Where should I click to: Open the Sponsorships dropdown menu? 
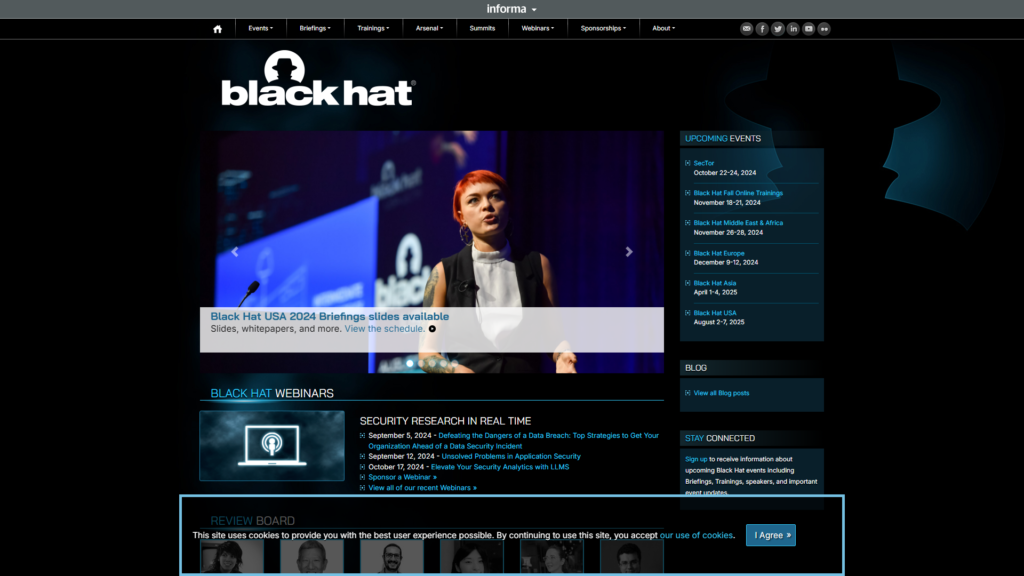click(x=603, y=28)
